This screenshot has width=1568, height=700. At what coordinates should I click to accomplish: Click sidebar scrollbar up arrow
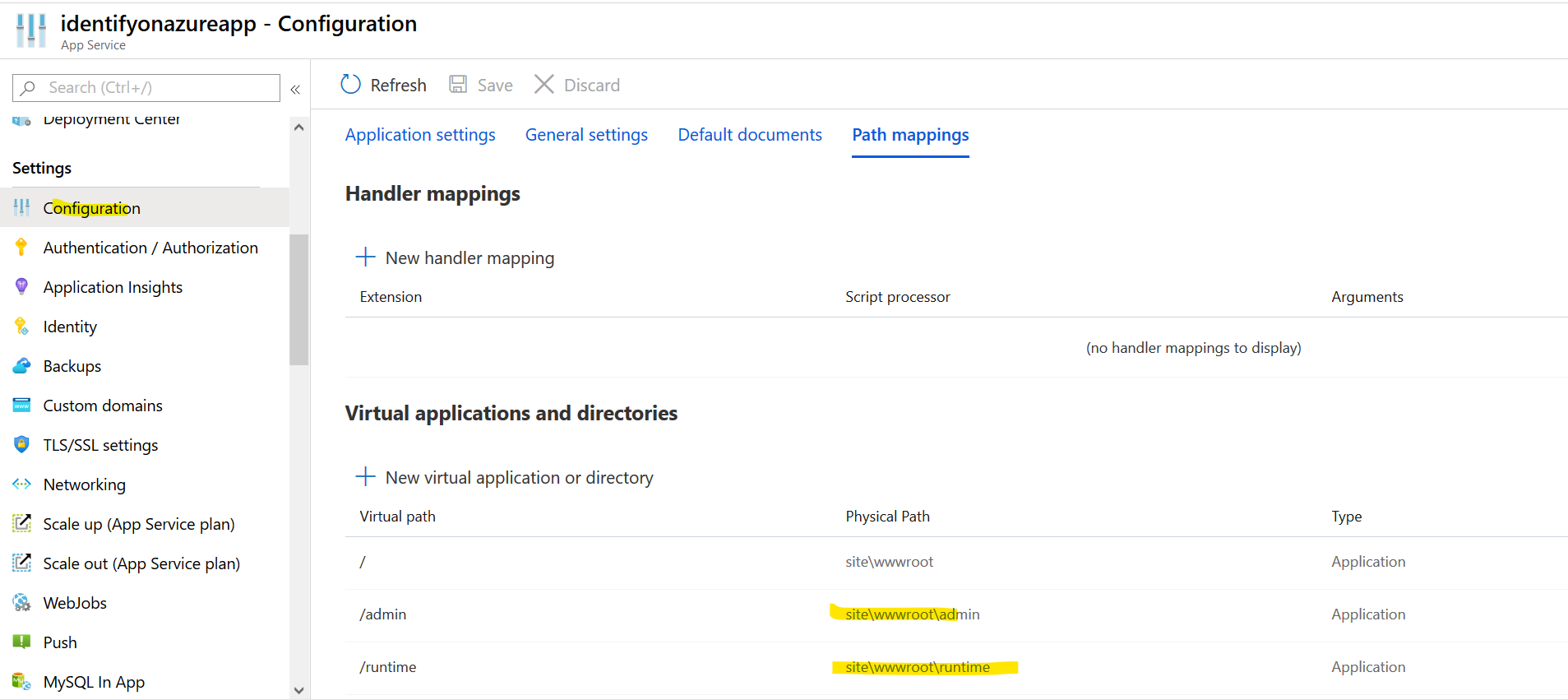[299, 127]
